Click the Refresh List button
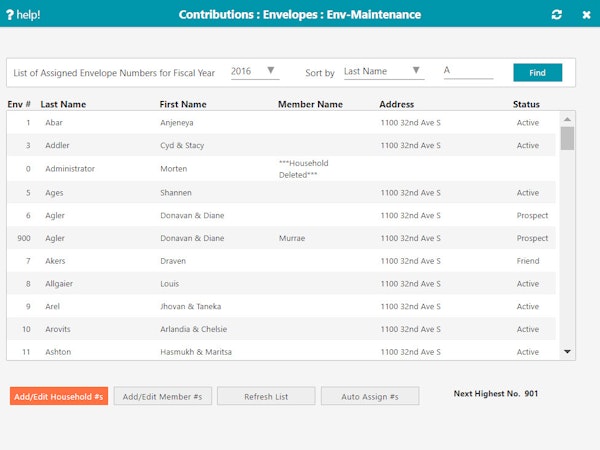600x450 pixels. point(266,396)
